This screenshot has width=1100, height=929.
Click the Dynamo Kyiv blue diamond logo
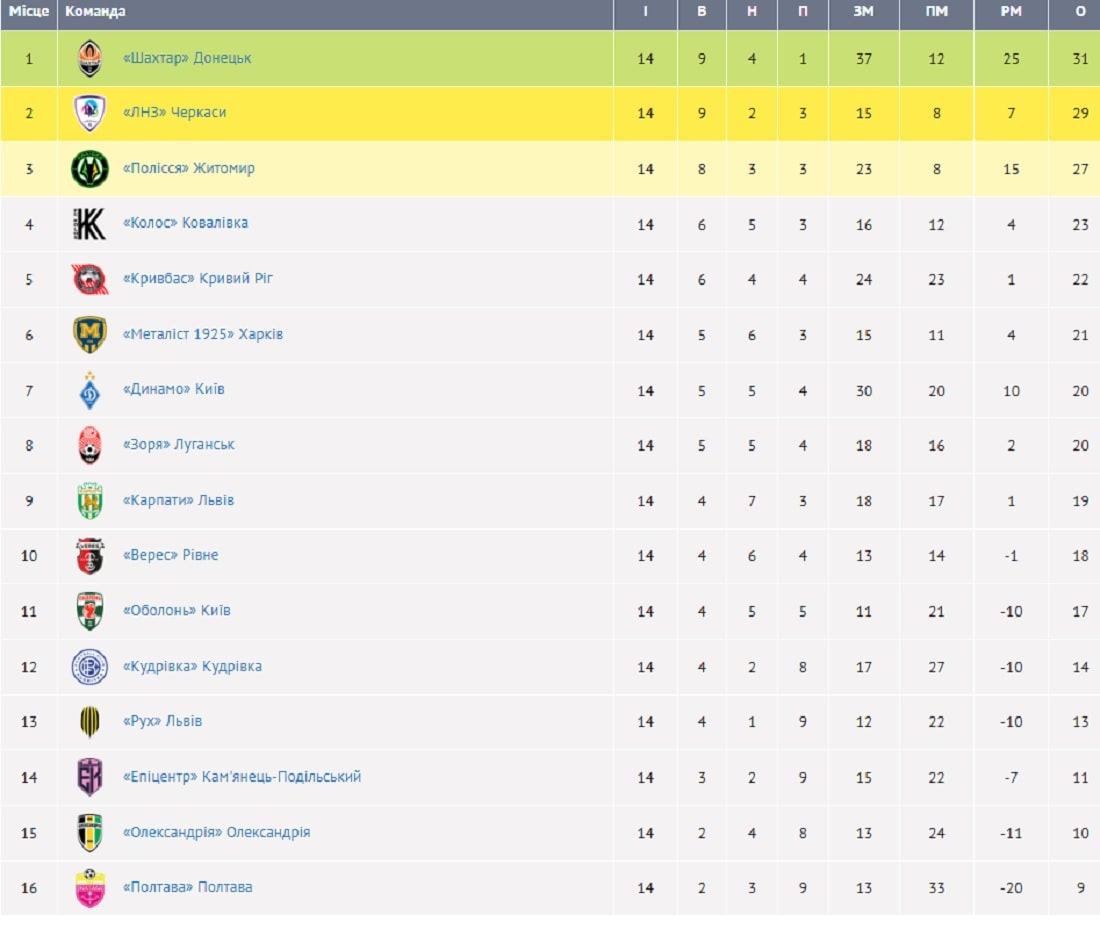[x=90, y=390]
